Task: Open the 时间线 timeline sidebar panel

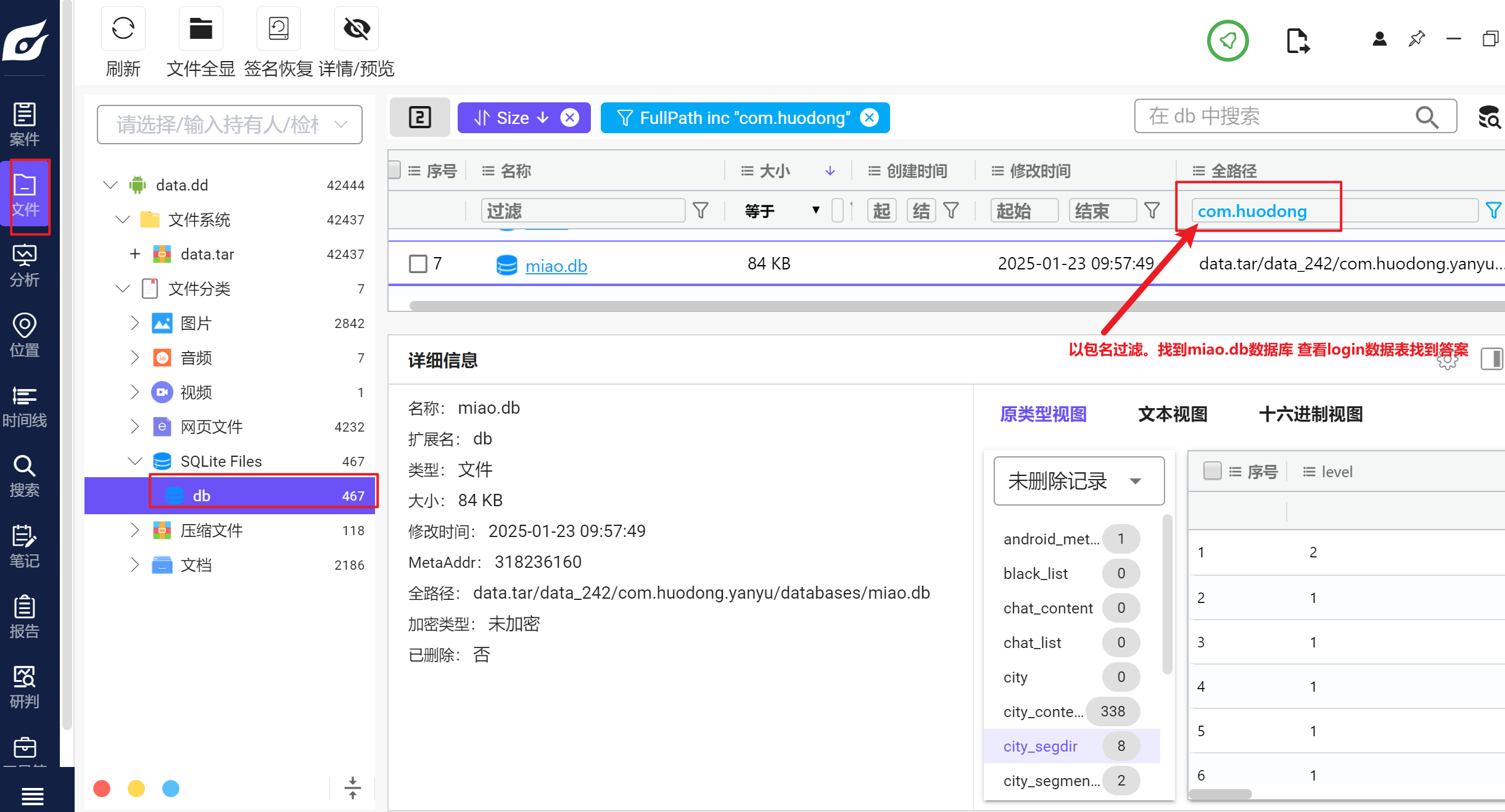Action: point(25,406)
